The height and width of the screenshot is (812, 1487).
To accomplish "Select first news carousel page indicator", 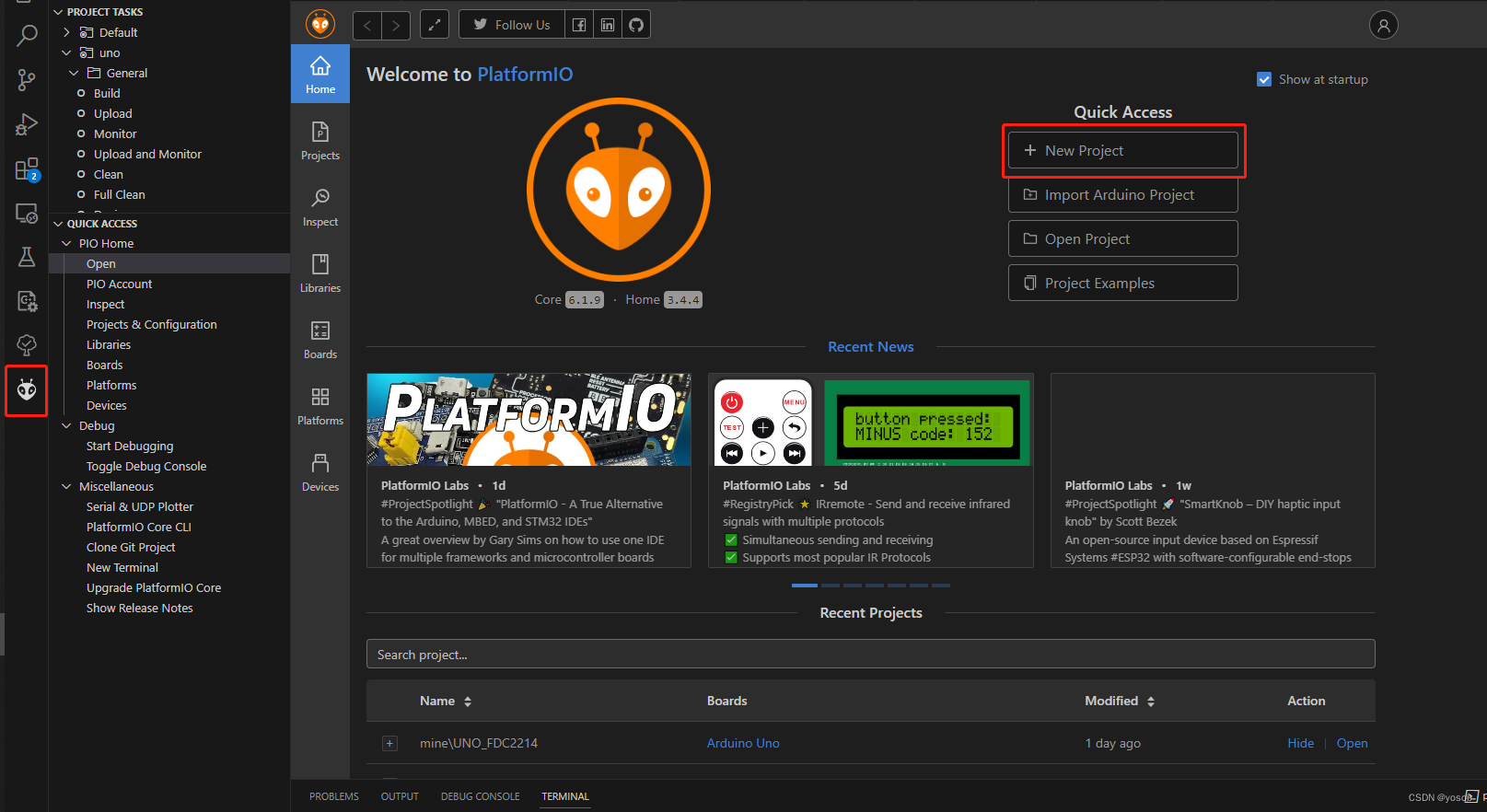I will click(x=804, y=586).
